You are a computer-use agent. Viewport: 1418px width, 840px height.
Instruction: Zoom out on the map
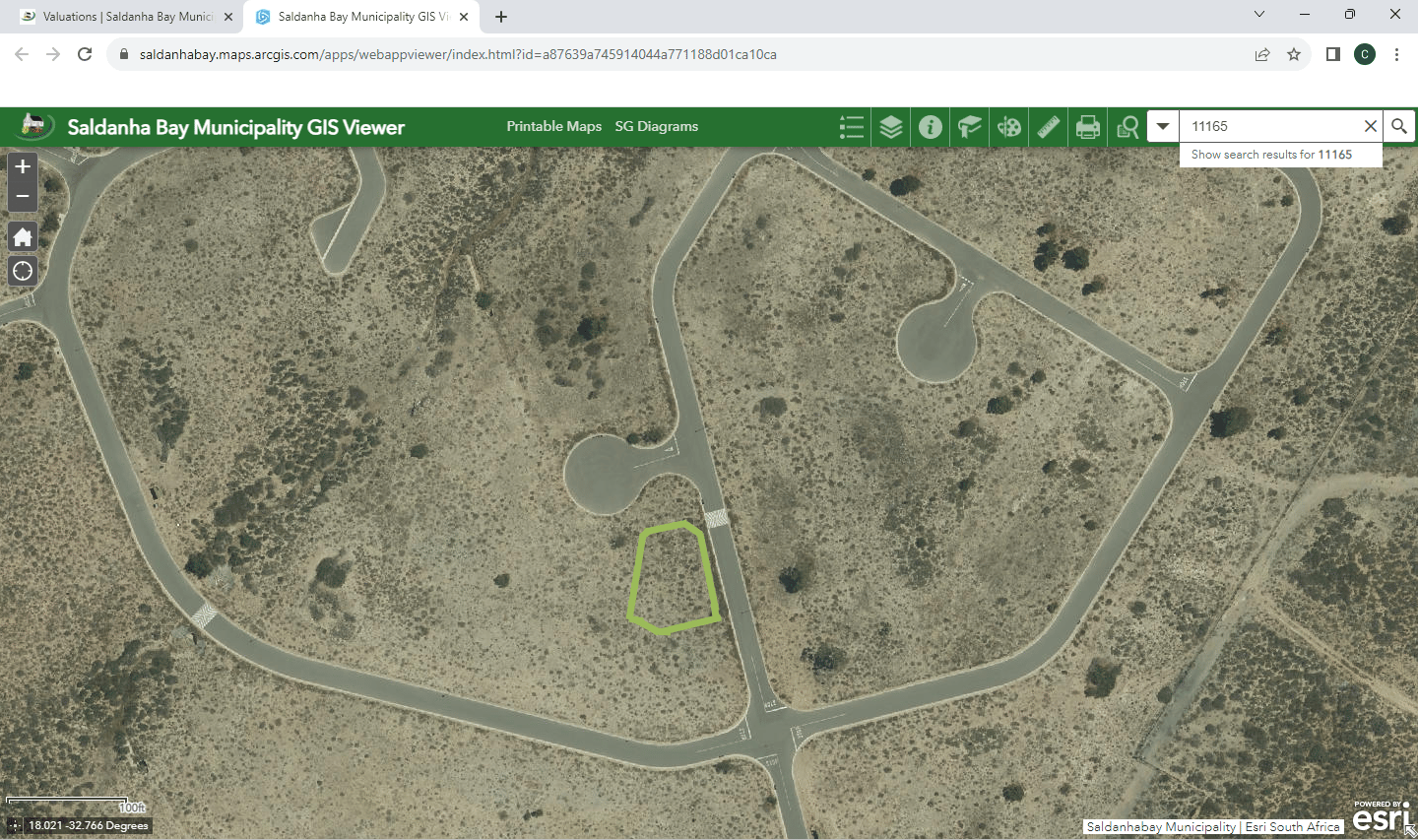pos(23,196)
